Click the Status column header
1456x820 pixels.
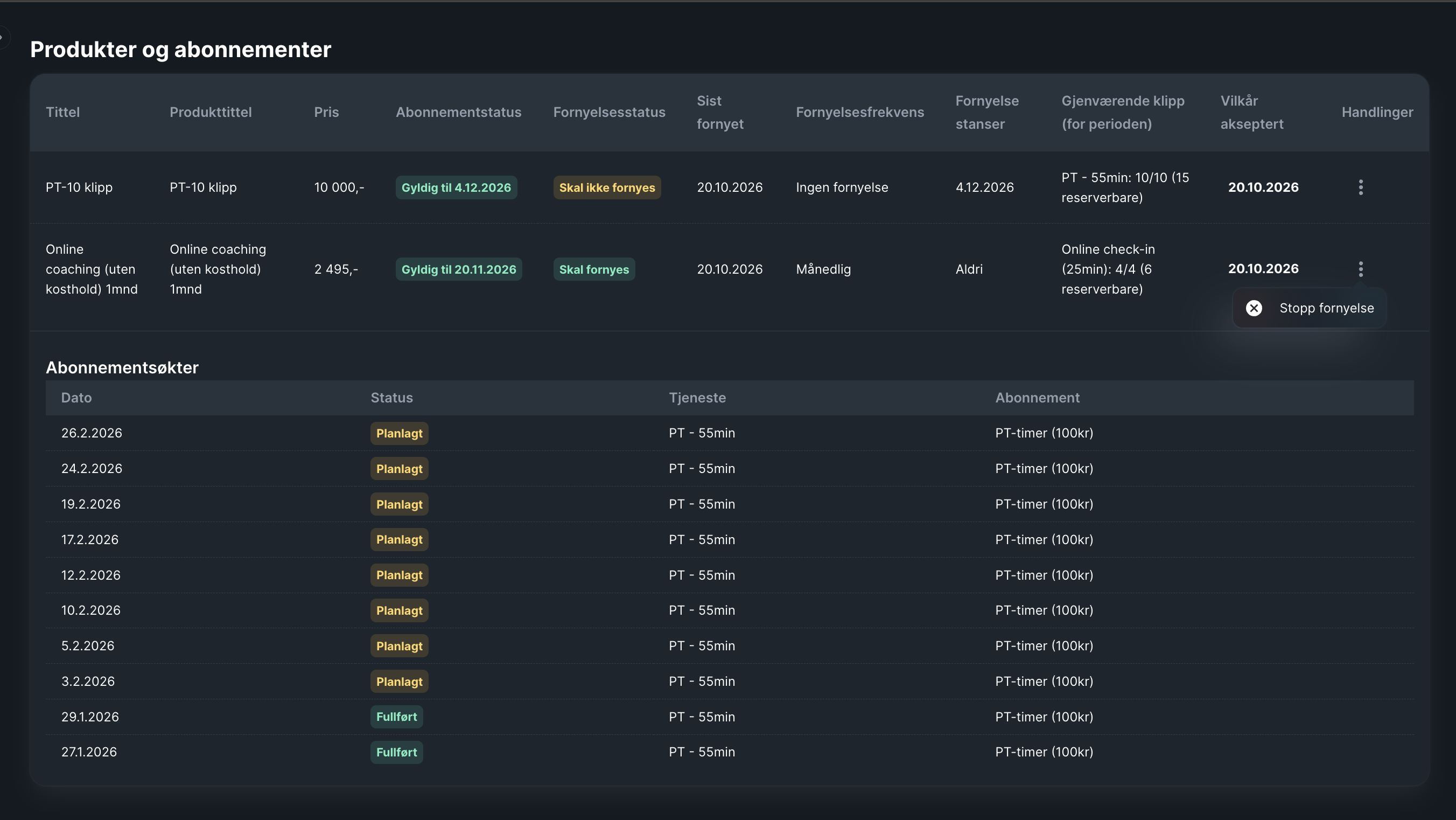click(x=391, y=398)
